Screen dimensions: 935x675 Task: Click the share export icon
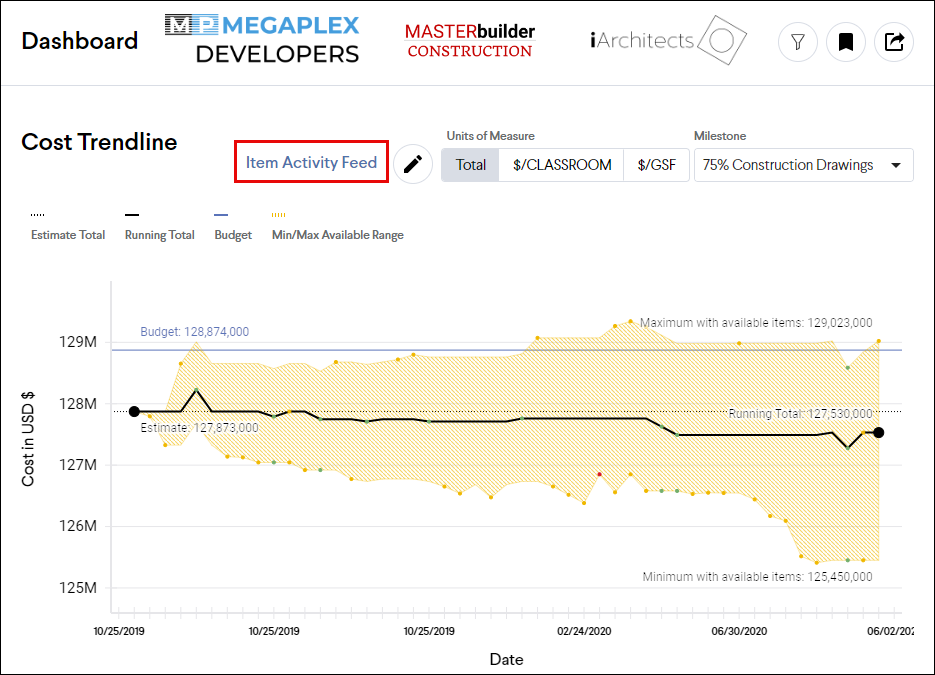click(894, 42)
